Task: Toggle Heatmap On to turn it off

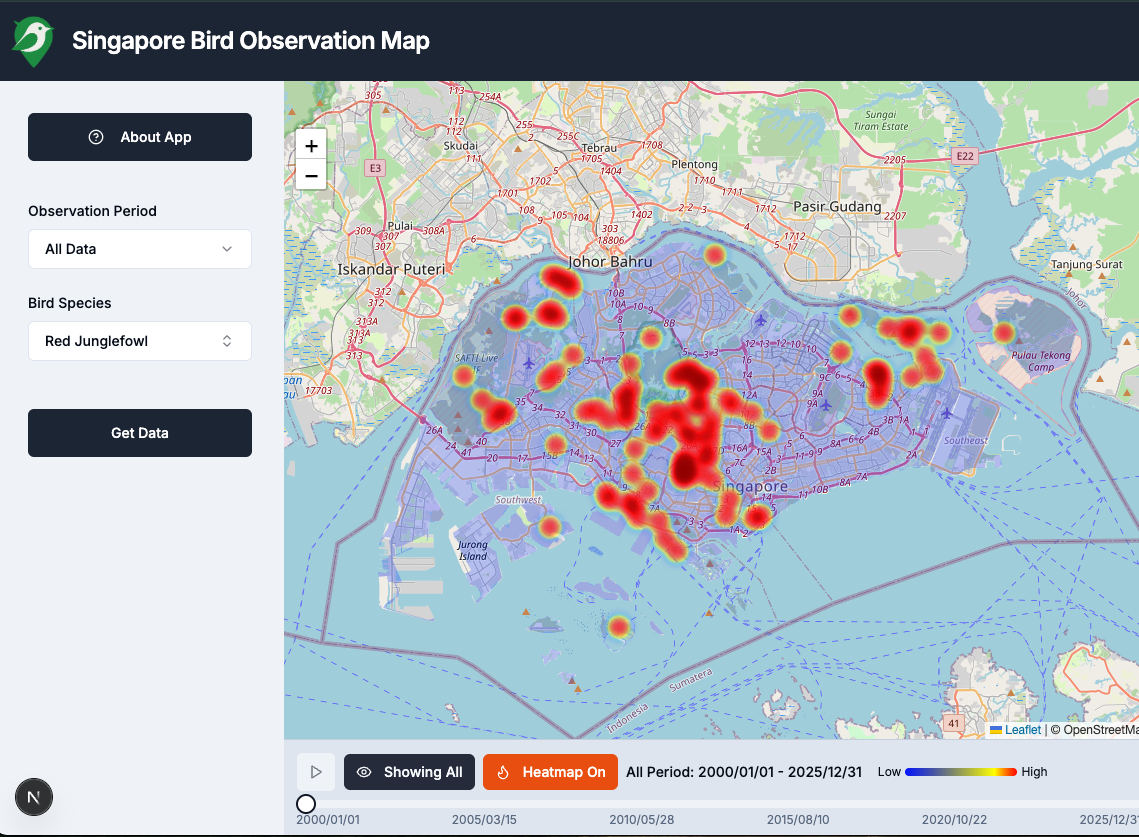Action: [x=550, y=772]
